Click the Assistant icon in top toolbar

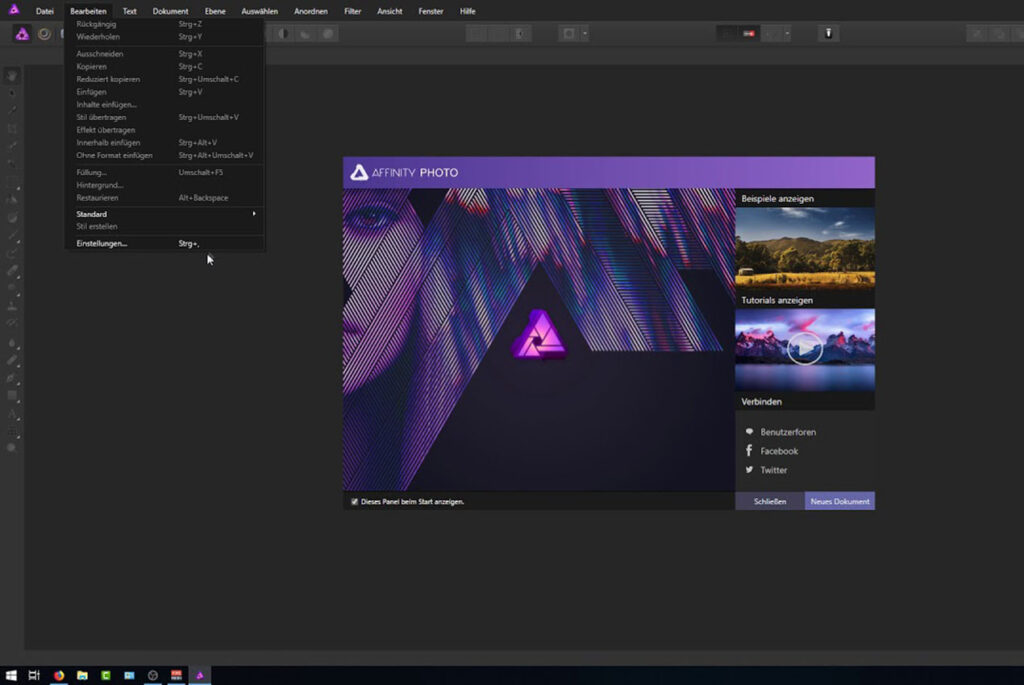(828, 34)
